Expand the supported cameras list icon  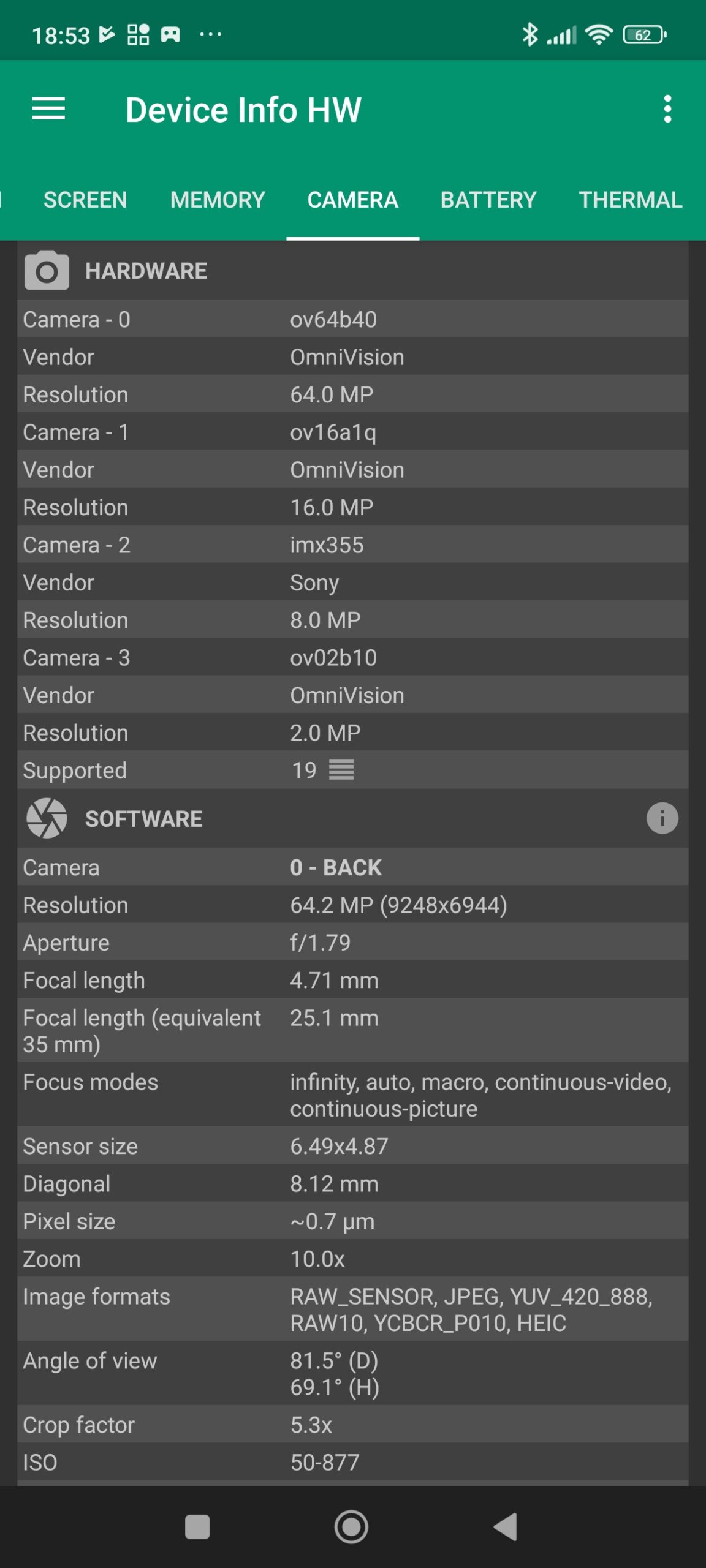point(341,770)
